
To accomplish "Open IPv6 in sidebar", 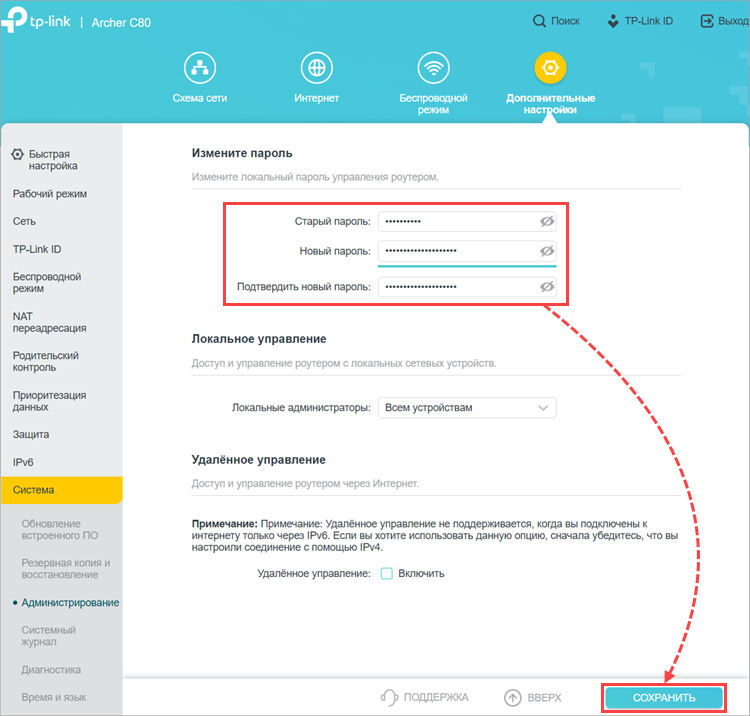I will [x=23, y=463].
